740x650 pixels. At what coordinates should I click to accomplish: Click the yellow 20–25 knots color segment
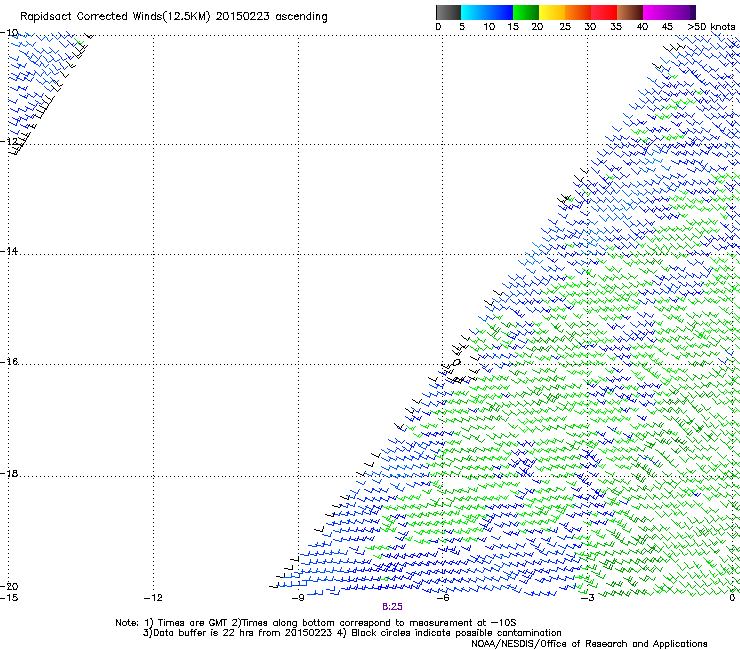[x=552, y=12]
